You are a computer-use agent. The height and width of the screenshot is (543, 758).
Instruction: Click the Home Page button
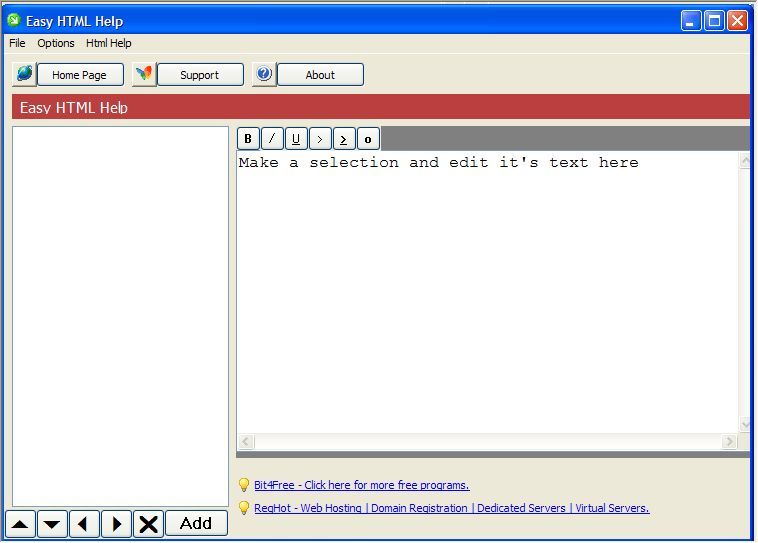coord(80,75)
